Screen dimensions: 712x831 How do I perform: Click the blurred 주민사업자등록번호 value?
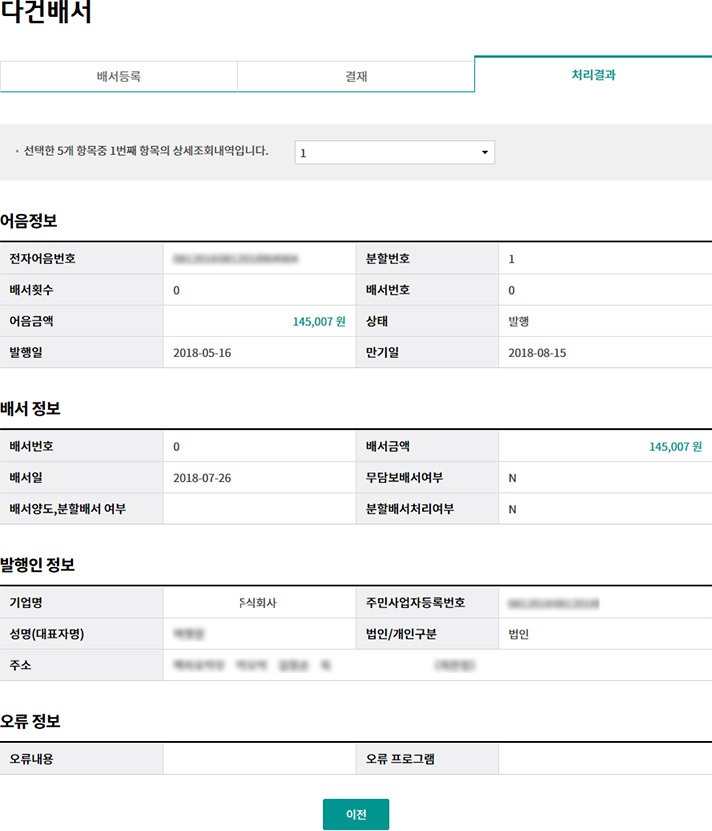point(552,603)
